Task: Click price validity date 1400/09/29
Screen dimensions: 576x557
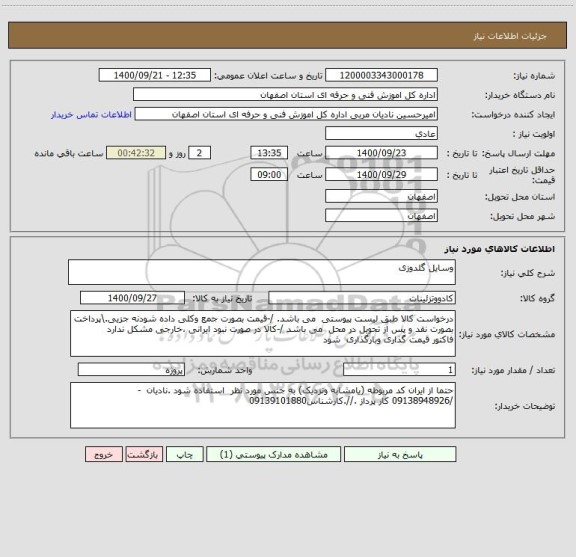Action: tap(381, 175)
